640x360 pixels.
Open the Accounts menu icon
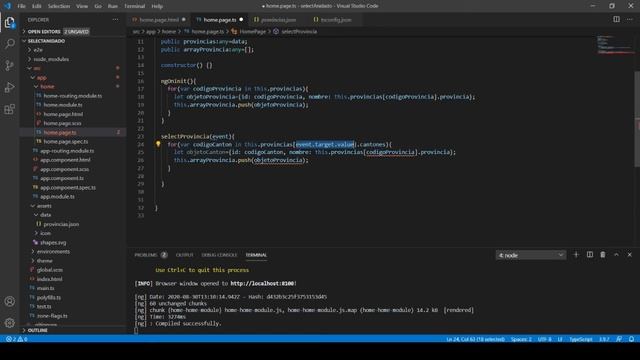(9, 301)
